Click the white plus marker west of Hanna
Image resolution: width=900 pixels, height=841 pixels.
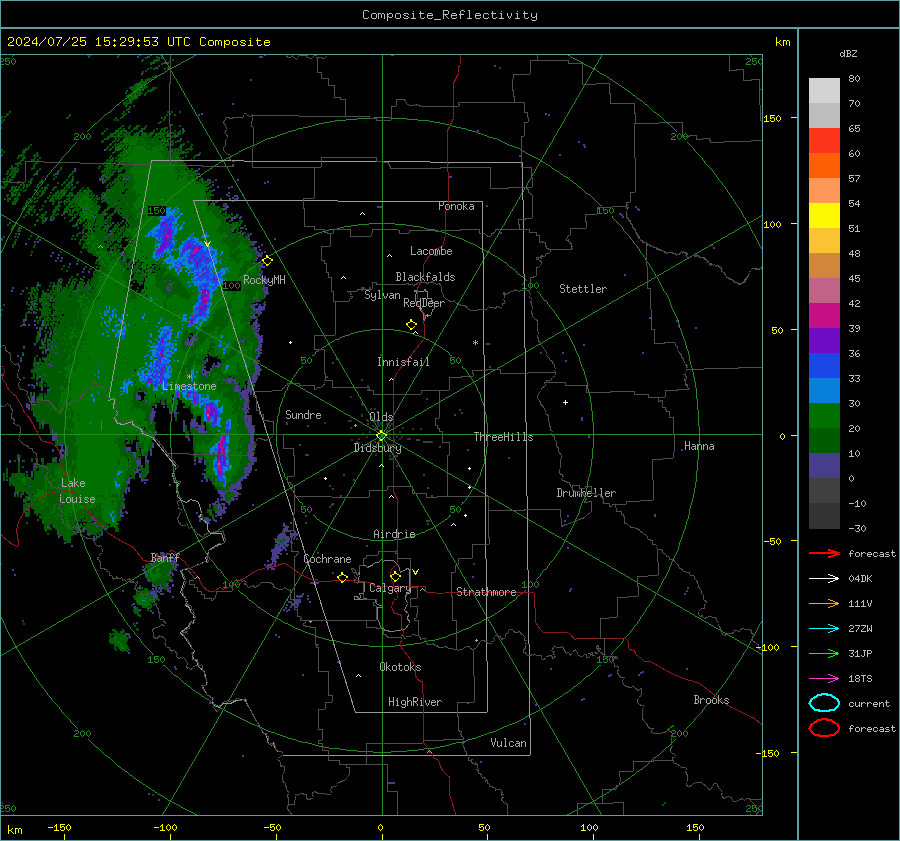point(565,402)
